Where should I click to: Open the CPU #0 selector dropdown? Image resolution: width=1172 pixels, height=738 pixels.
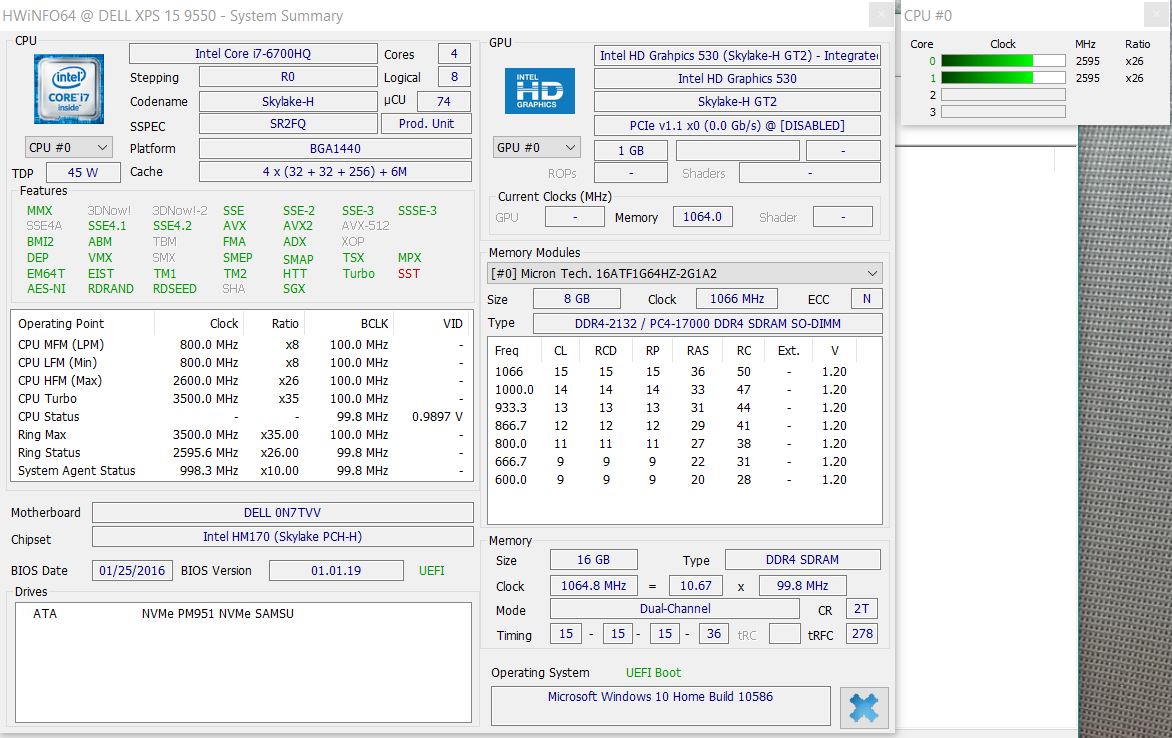(x=69, y=147)
